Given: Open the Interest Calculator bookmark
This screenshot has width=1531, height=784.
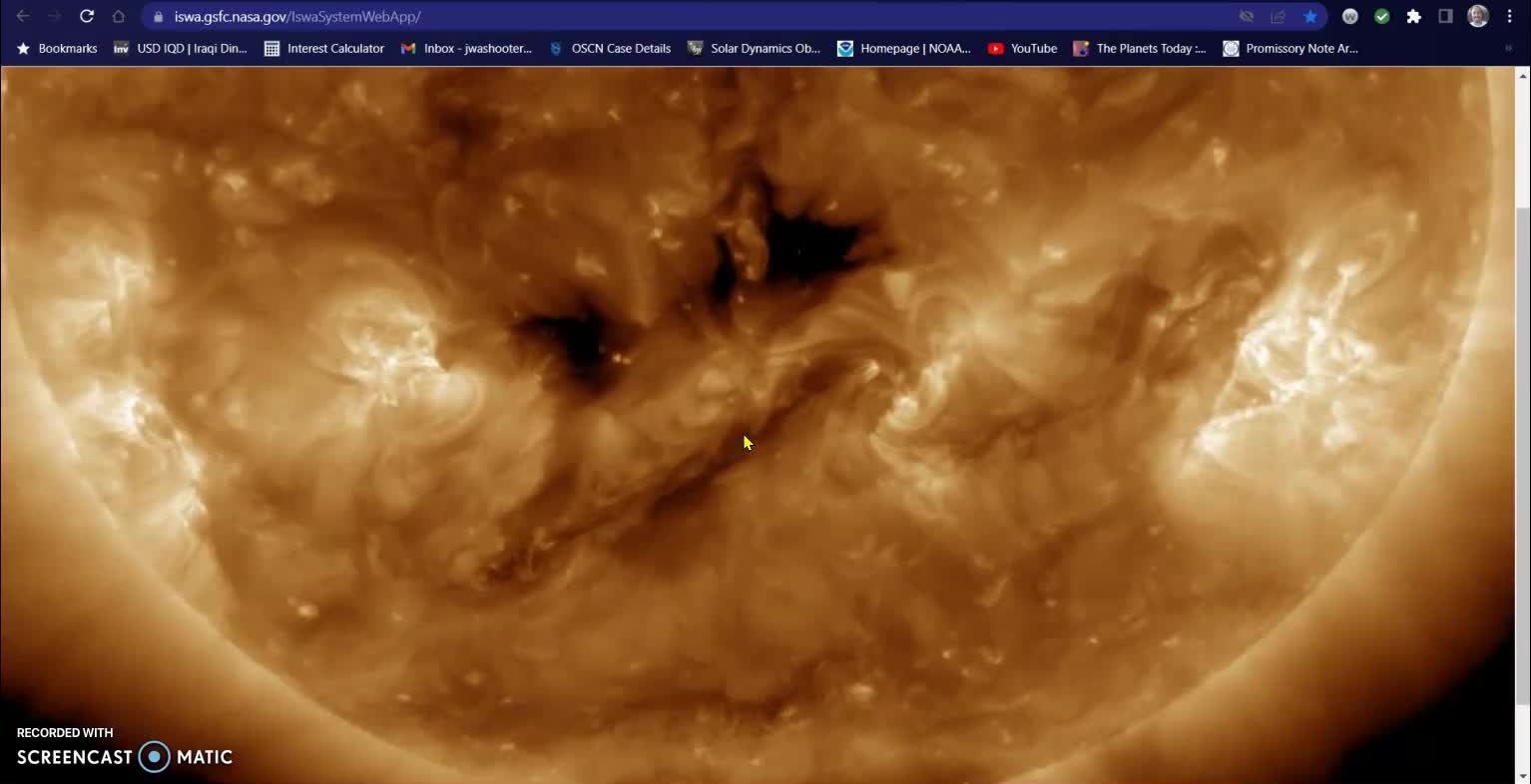Looking at the screenshot, I should pyautogui.click(x=324, y=48).
